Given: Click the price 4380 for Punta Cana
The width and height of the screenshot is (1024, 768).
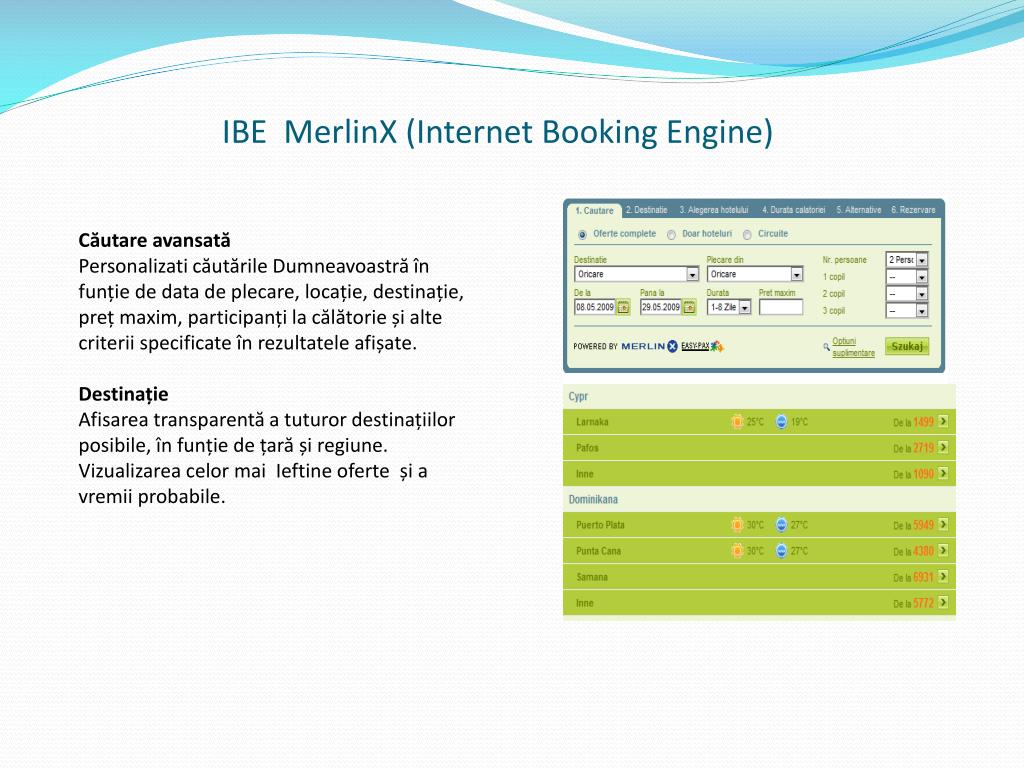Looking at the screenshot, I should (x=923, y=551).
